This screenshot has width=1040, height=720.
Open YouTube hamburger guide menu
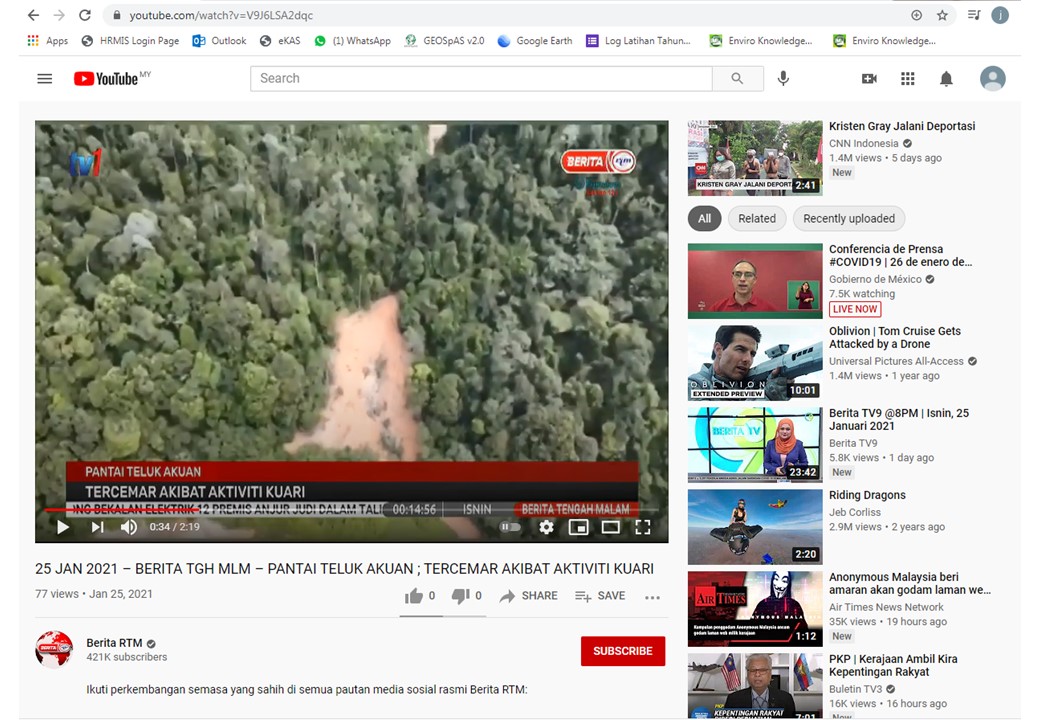(x=44, y=79)
